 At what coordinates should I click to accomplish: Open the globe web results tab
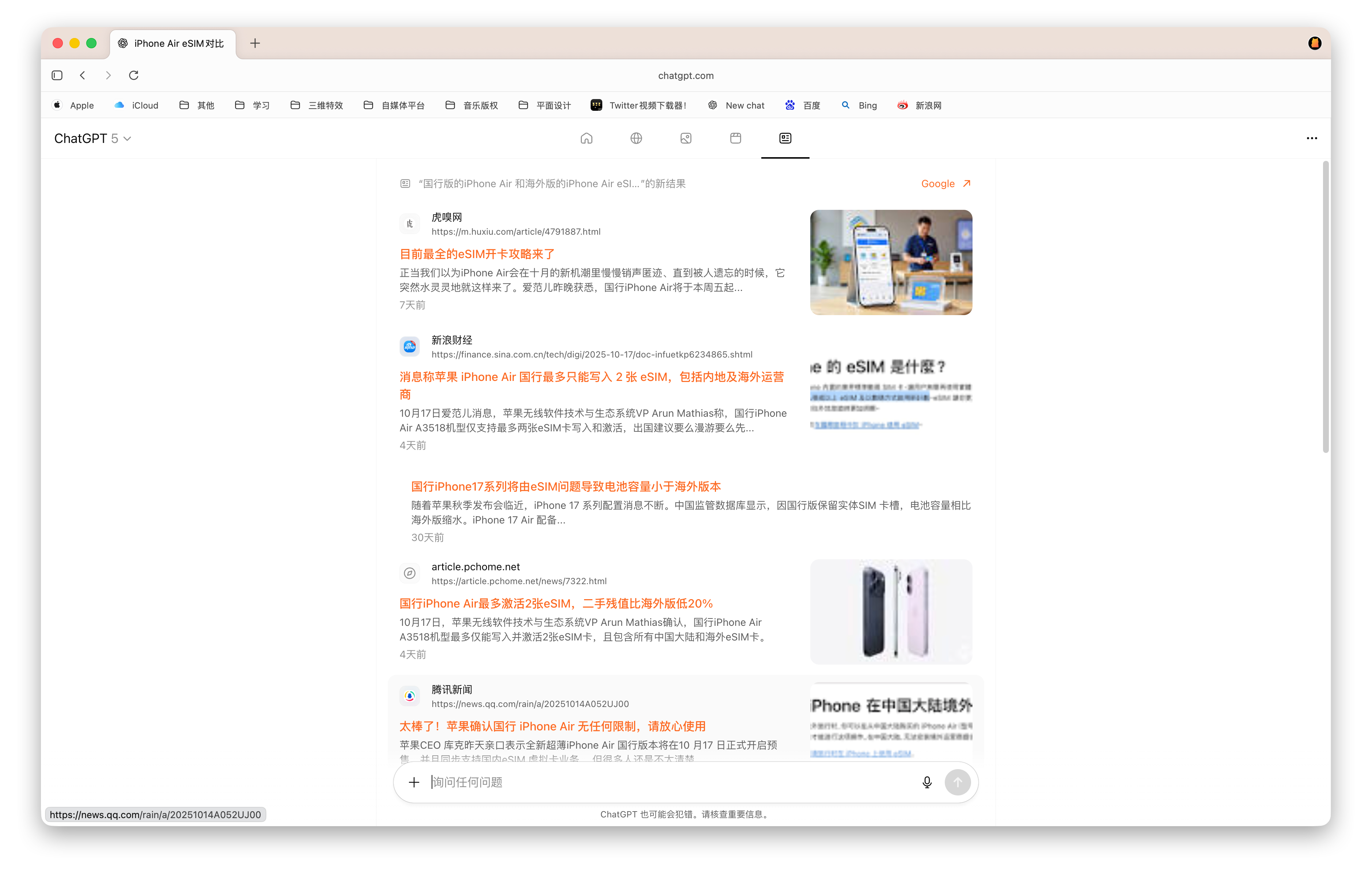pos(636,139)
